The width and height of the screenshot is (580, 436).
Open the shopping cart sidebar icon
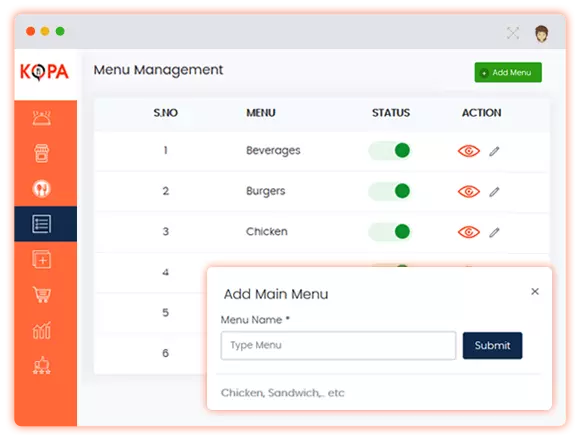(x=42, y=295)
